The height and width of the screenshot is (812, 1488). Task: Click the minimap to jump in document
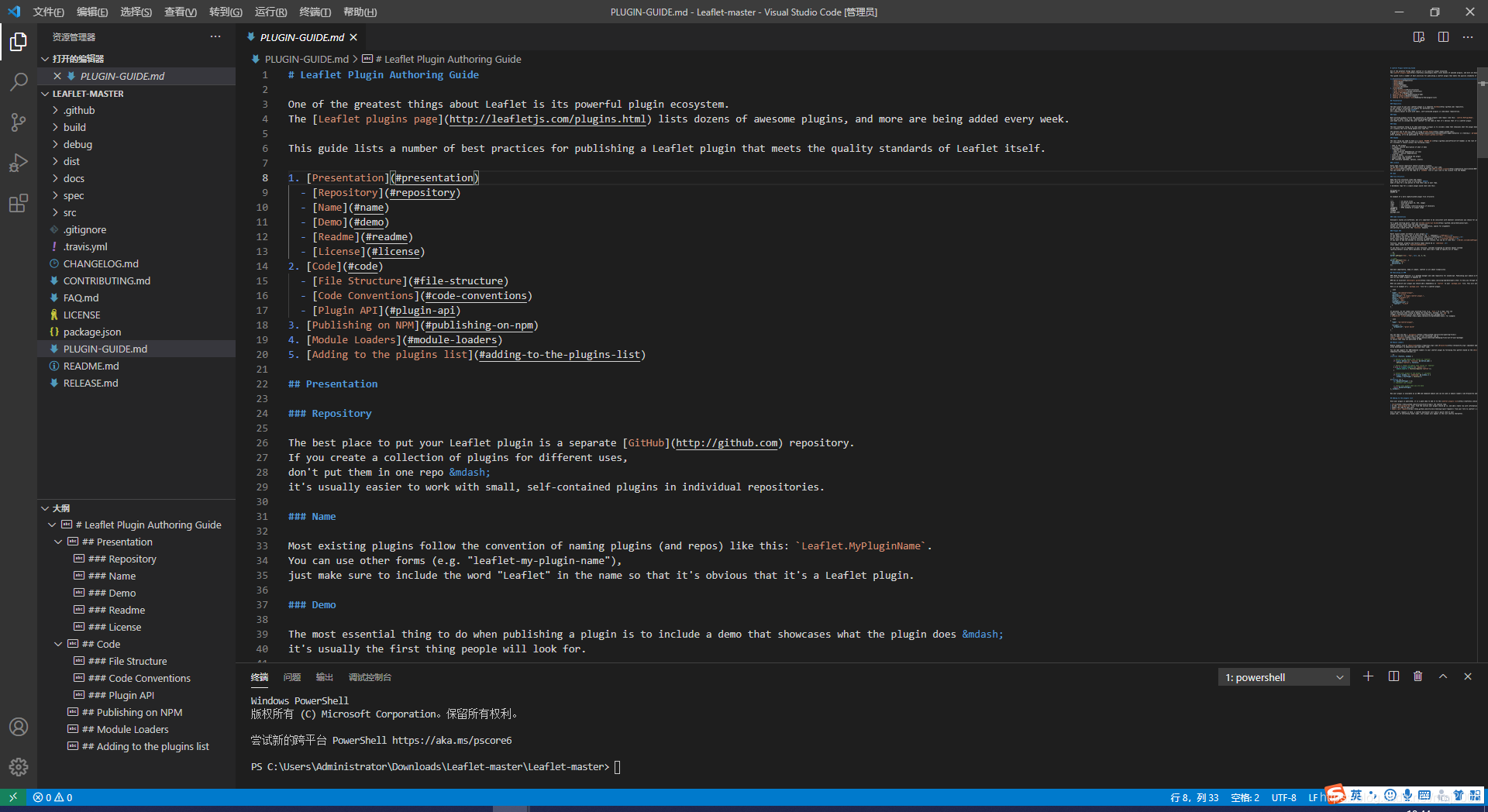[x=1432, y=240]
